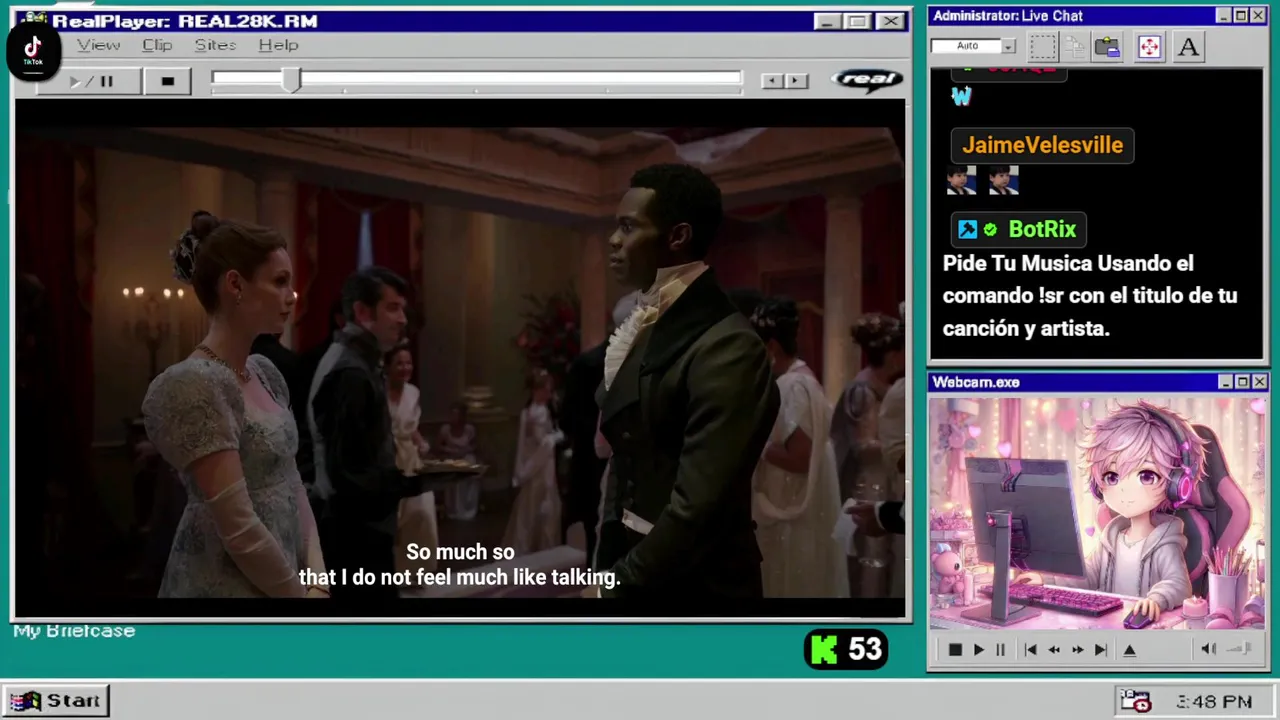
Task: Pause the Webcam.exe player
Action: [1000, 650]
